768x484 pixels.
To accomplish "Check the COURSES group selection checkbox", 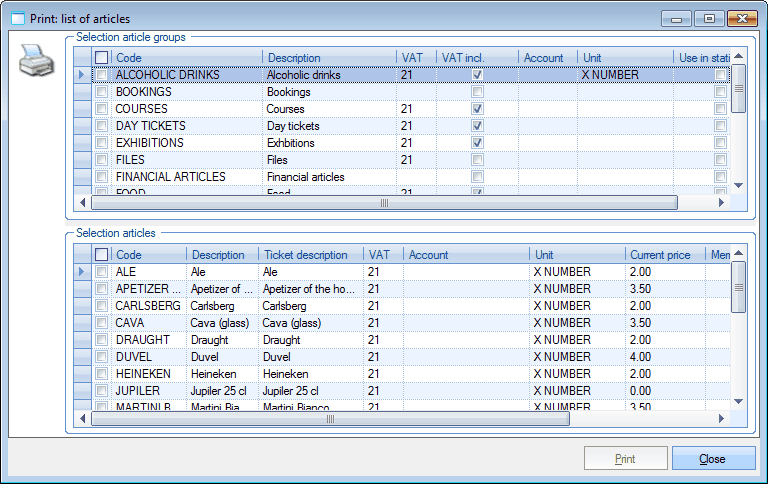I will pyautogui.click(x=102, y=109).
